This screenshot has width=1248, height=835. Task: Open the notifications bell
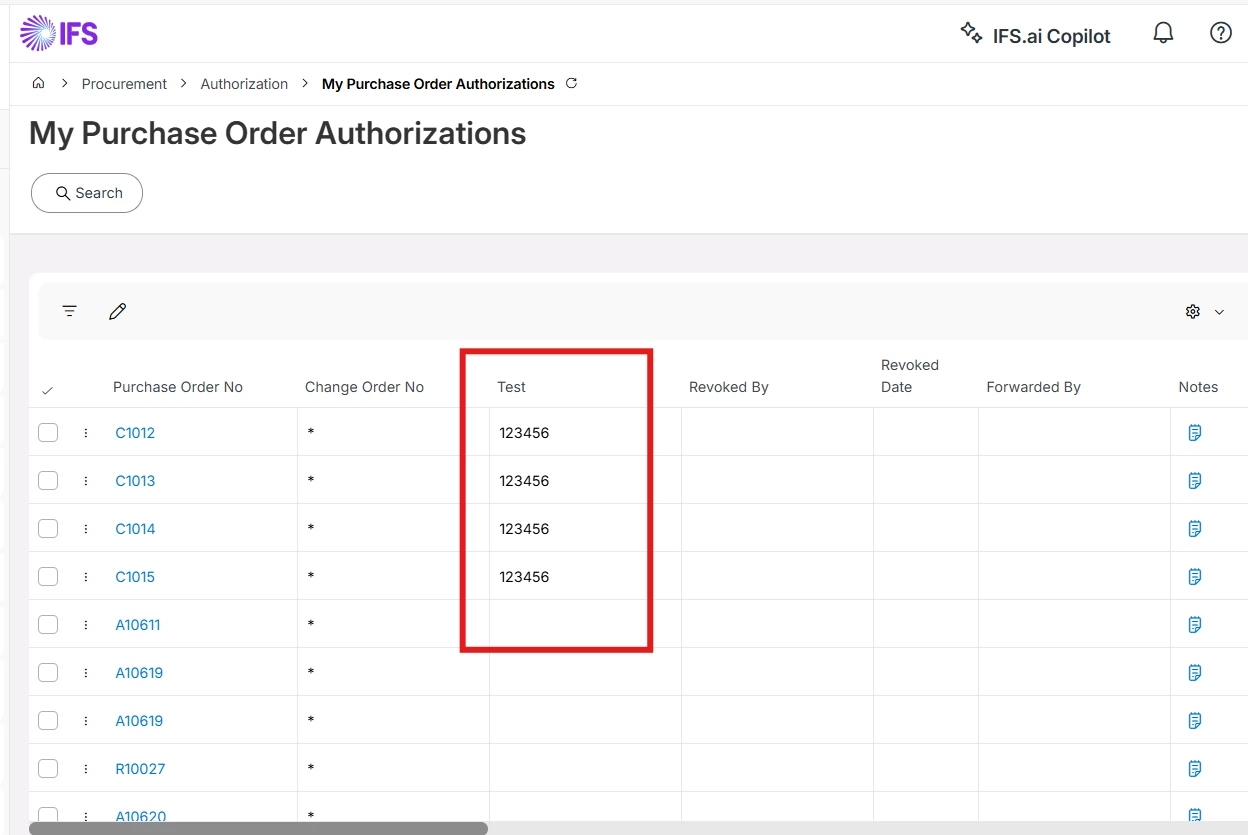tap(1163, 33)
